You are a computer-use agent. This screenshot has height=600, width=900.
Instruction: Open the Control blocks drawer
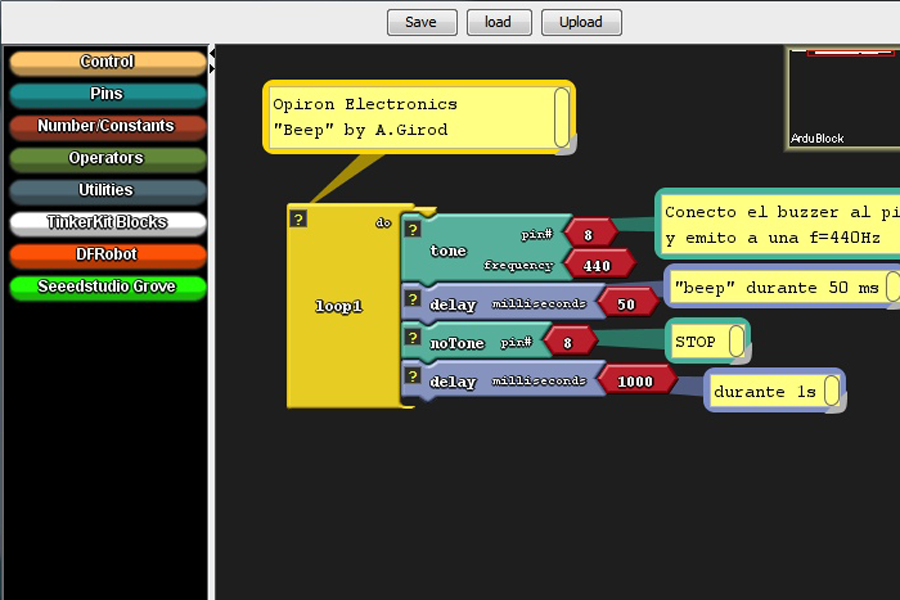107,62
